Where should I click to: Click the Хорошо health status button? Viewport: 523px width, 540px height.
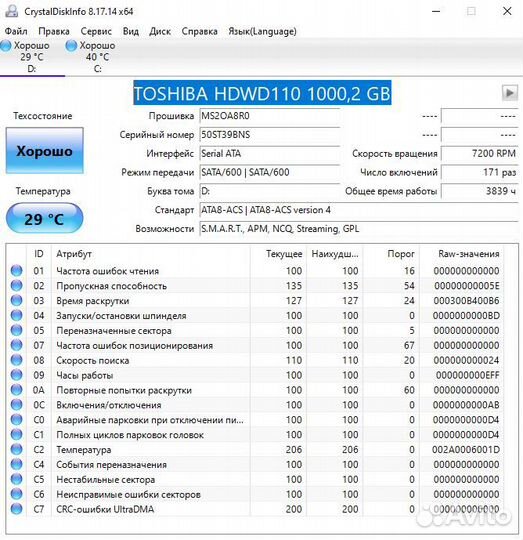point(44,151)
